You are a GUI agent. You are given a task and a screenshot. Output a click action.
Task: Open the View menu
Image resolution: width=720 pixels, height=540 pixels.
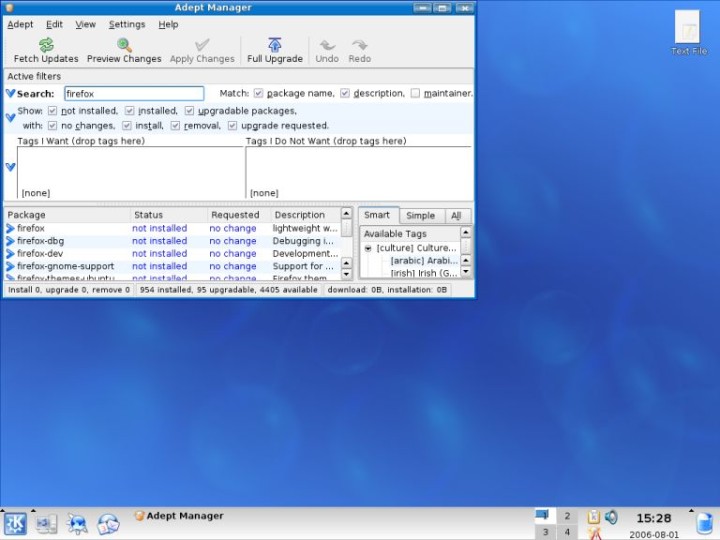(x=85, y=24)
